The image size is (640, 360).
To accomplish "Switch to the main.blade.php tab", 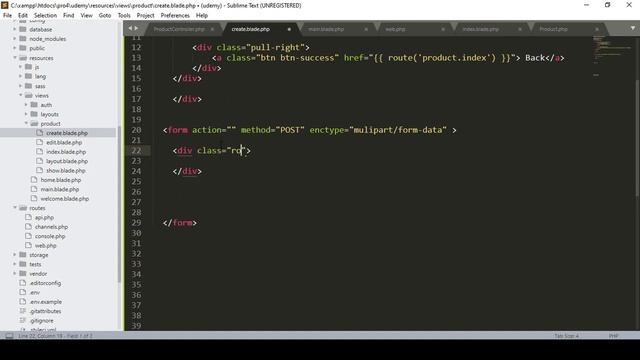I will [x=326, y=29].
